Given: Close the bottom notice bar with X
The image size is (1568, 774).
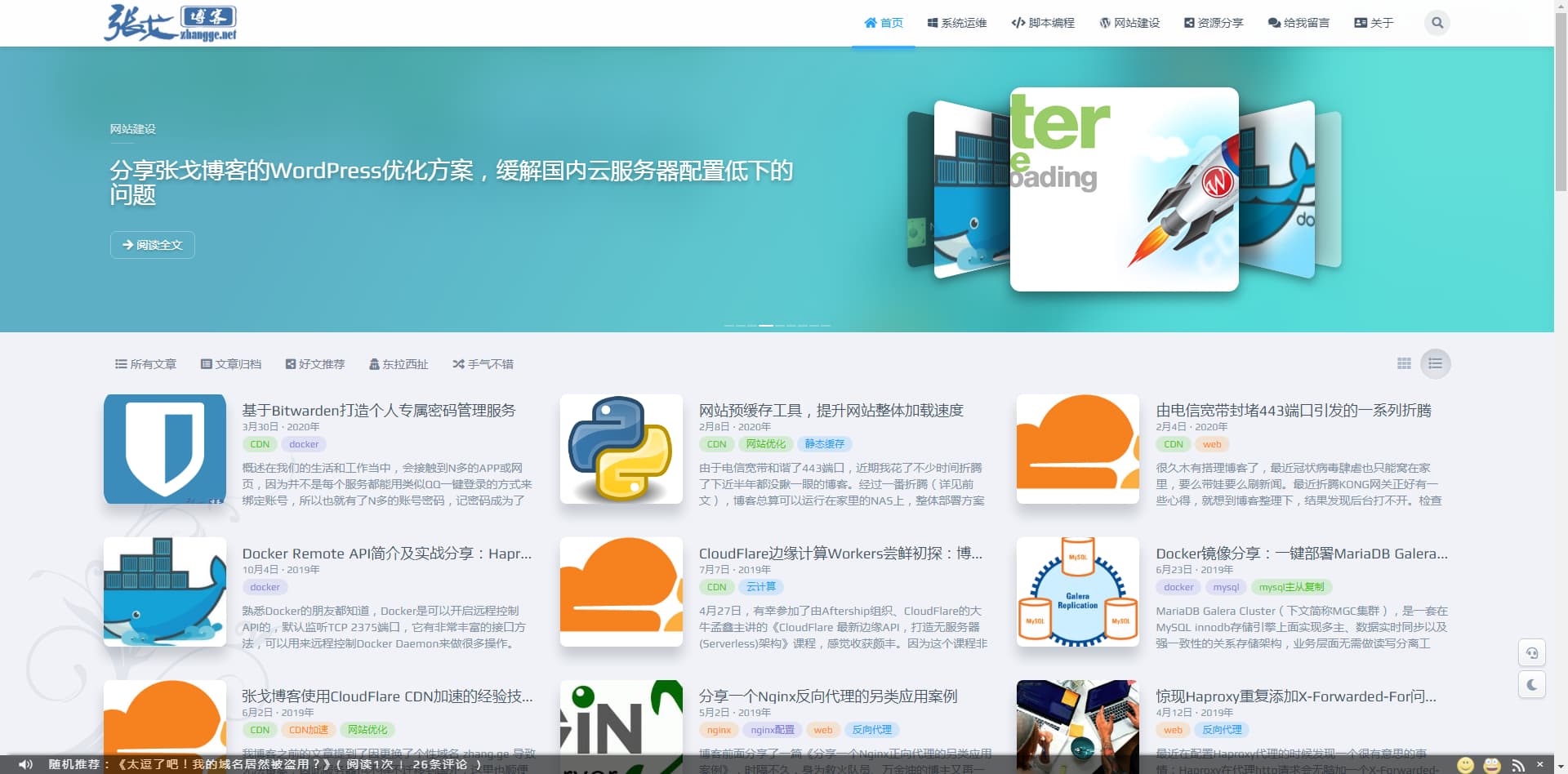Looking at the screenshot, I should (x=1540, y=764).
